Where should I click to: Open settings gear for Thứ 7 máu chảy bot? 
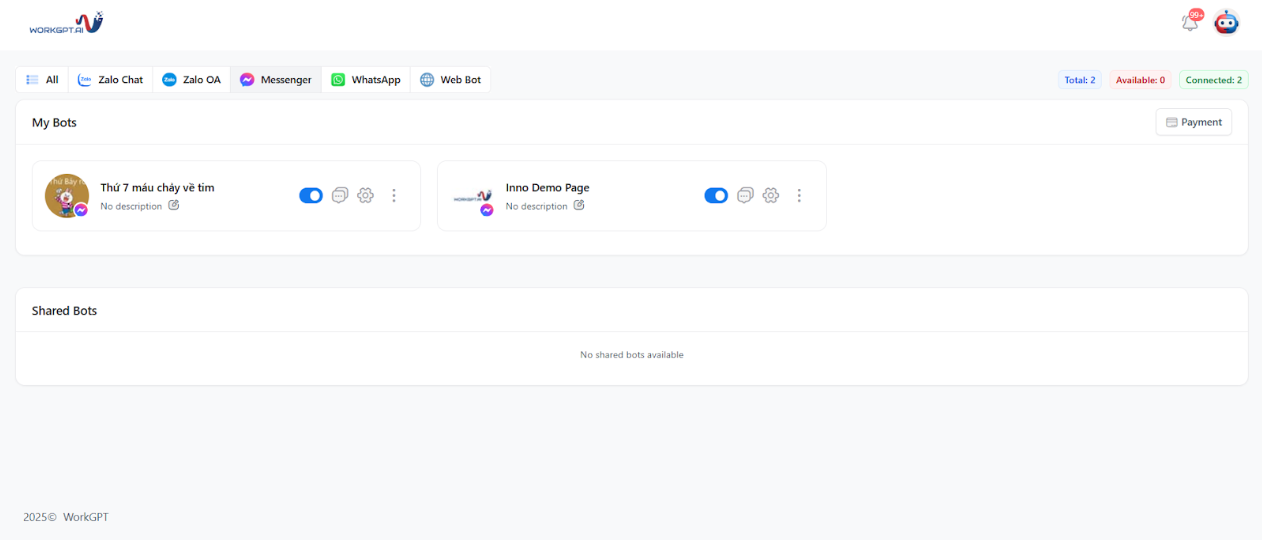click(x=366, y=195)
